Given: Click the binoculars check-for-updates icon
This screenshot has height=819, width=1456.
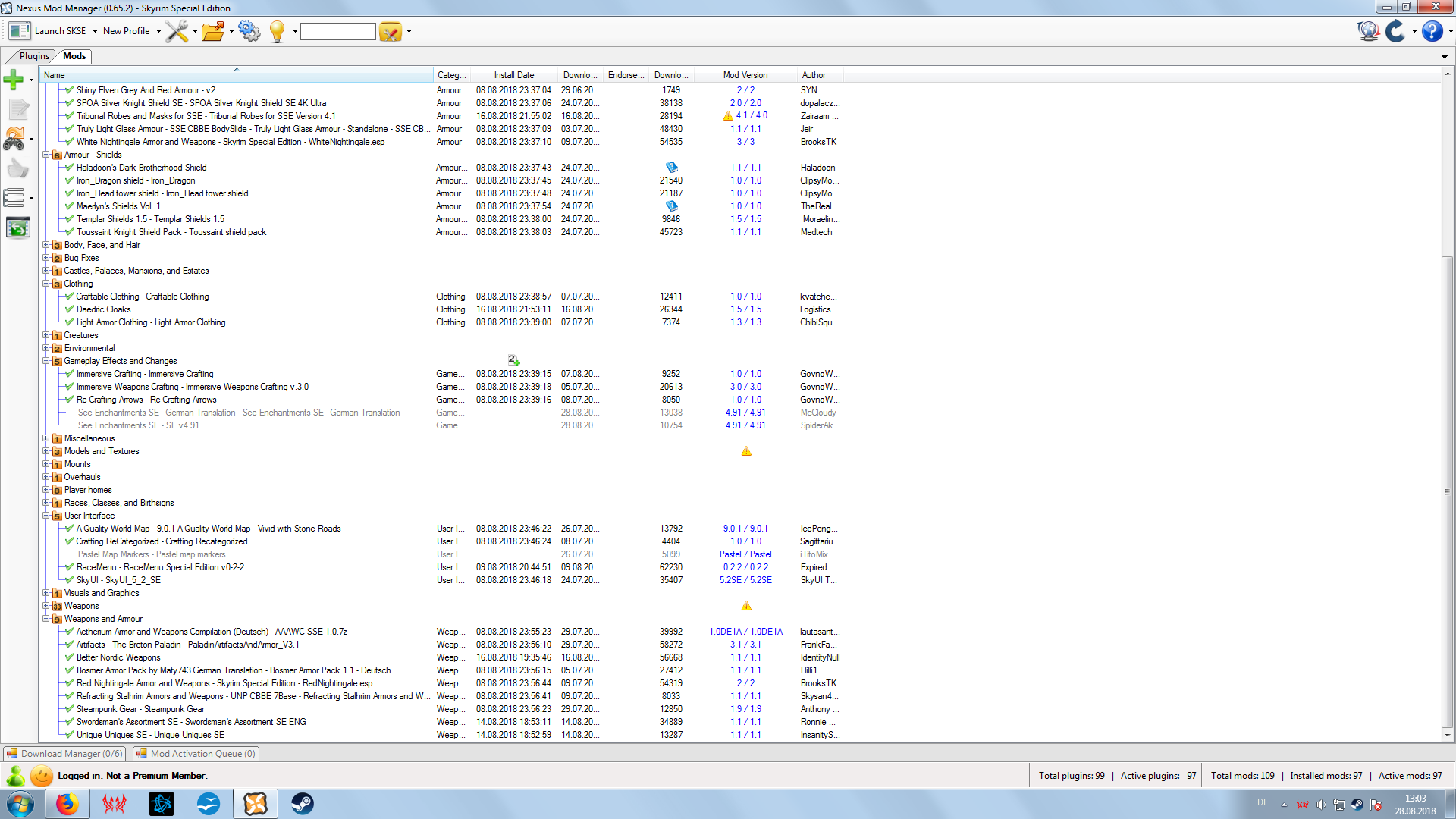Looking at the screenshot, I should pos(14,139).
